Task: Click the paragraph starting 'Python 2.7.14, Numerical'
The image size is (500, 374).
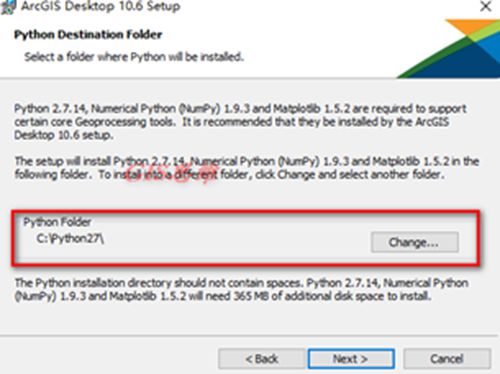Action: pyautogui.click(x=240, y=122)
